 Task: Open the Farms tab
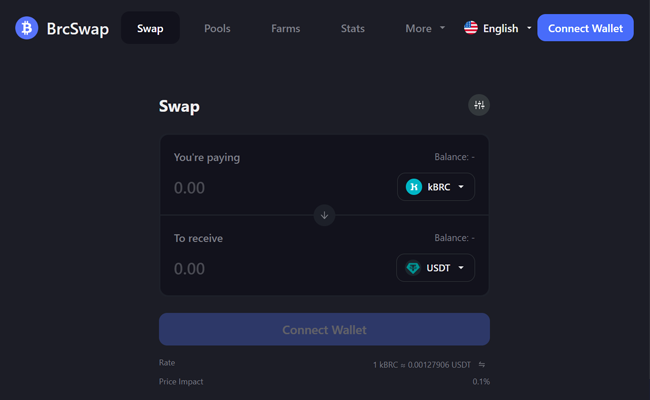click(x=286, y=28)
